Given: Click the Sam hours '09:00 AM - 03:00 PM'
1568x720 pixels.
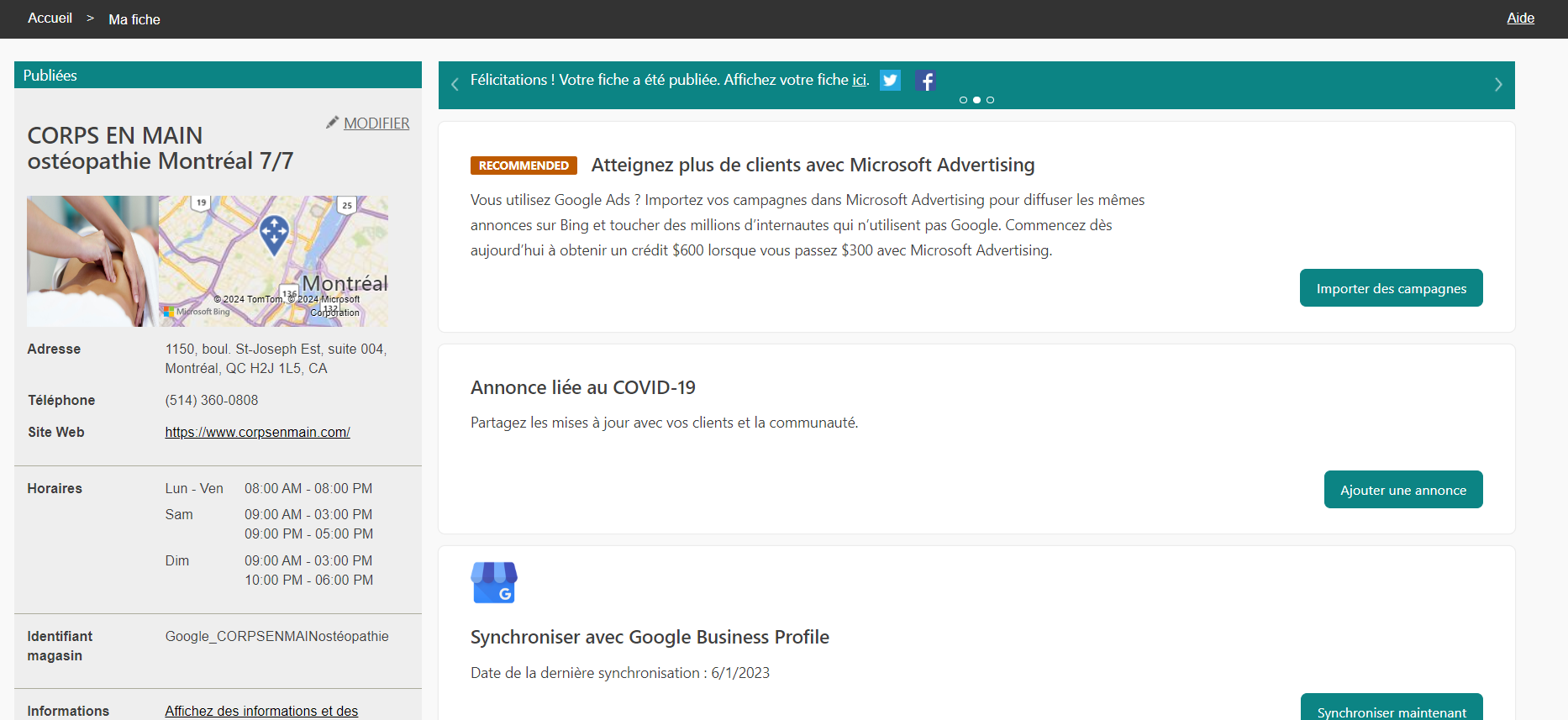Looking at the screenshot, I should pos(308,514).
